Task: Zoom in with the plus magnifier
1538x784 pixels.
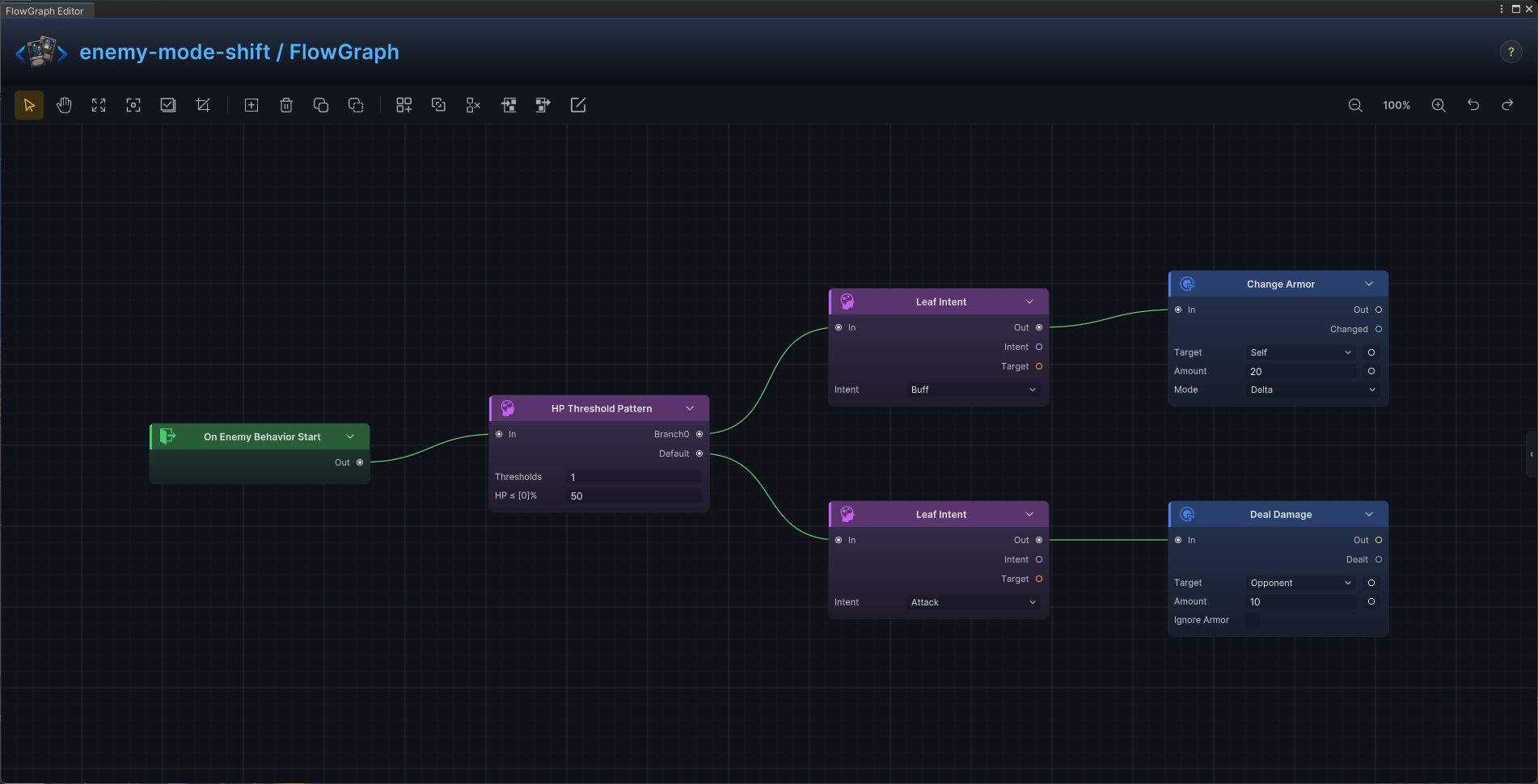Action: pos(1439,105)
